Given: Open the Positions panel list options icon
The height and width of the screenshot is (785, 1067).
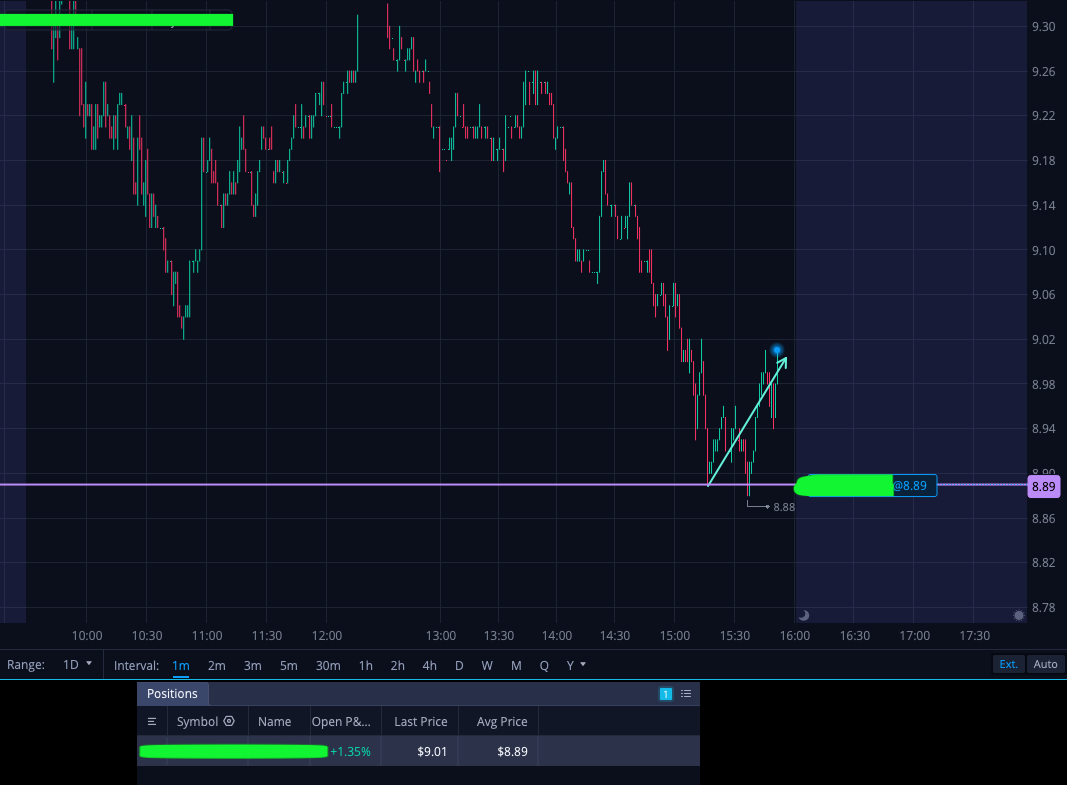Looking at the screenshot, I should (686, 694).
